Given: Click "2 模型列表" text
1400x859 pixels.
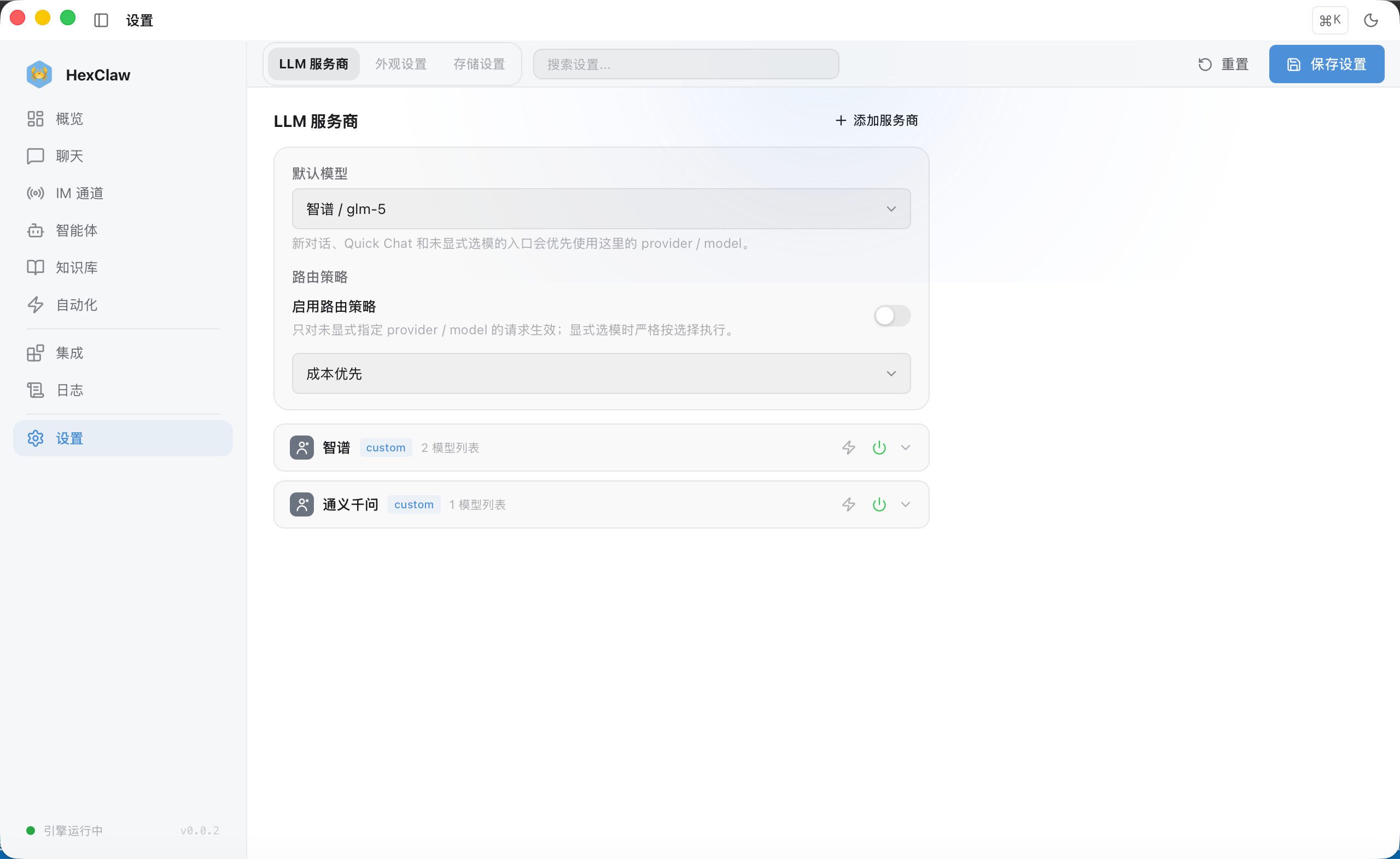Looking at the screenshot, I should pyautogui.click(x=450, y=448).
